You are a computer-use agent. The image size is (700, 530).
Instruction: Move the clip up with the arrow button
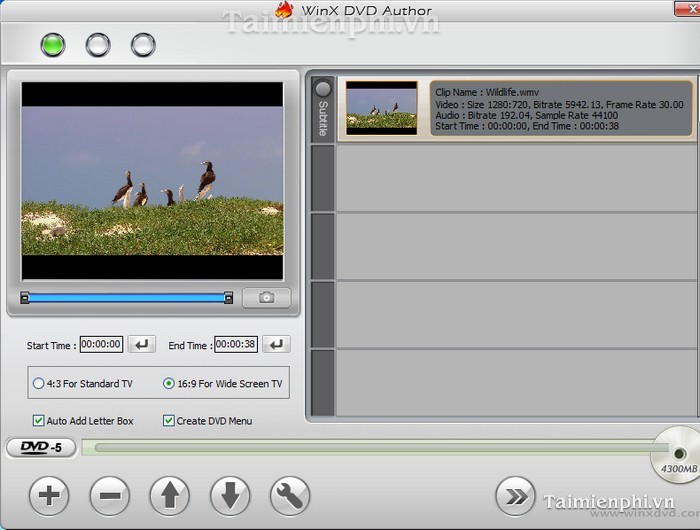[x=170, y=496]
